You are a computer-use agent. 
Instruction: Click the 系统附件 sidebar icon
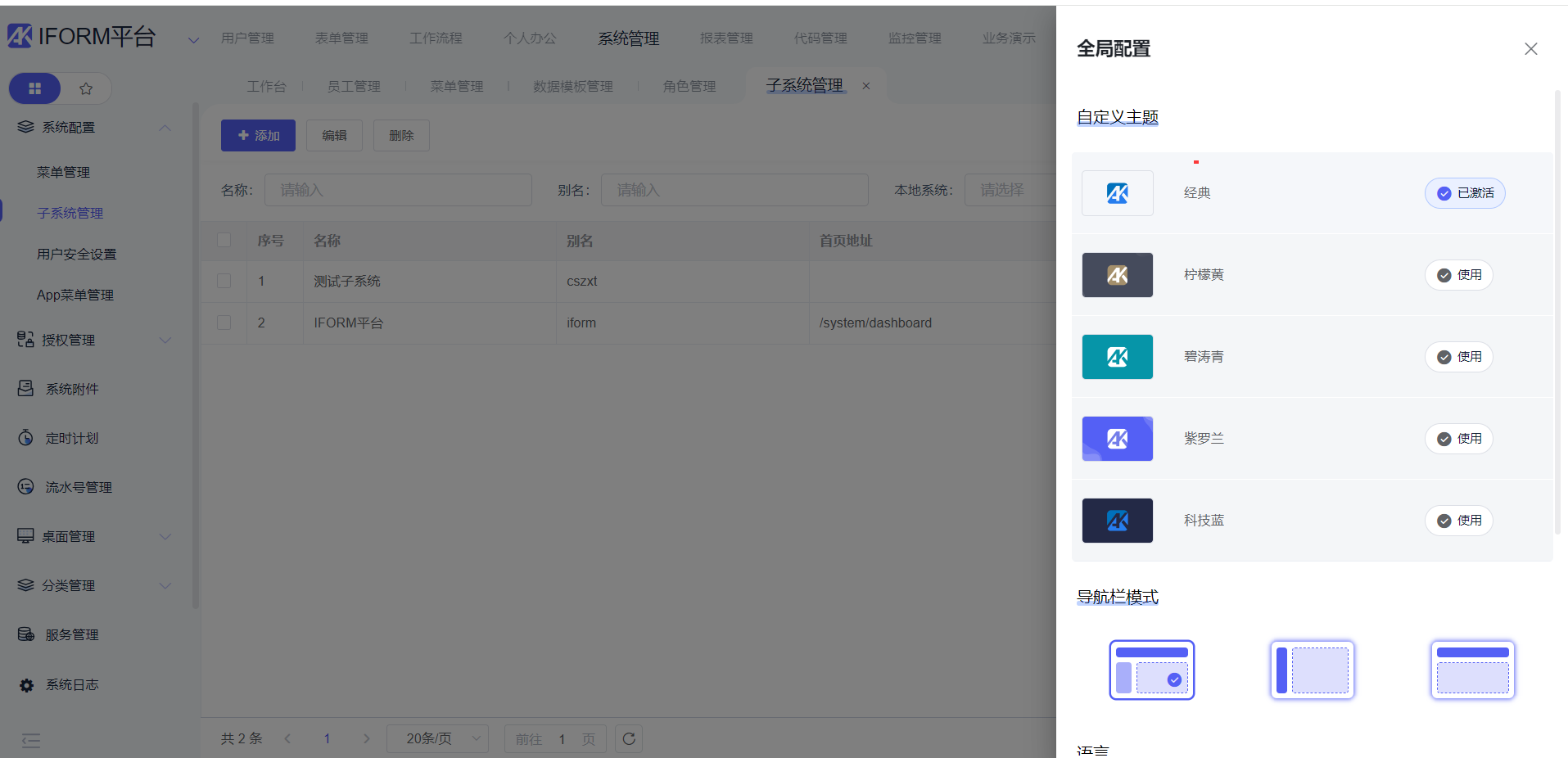pyautogui.click(x=26, y=389)
